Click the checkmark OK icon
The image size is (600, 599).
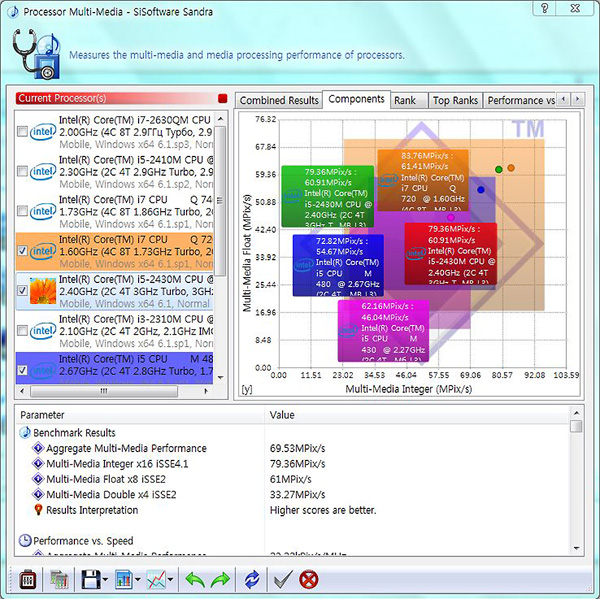(284, 580)
